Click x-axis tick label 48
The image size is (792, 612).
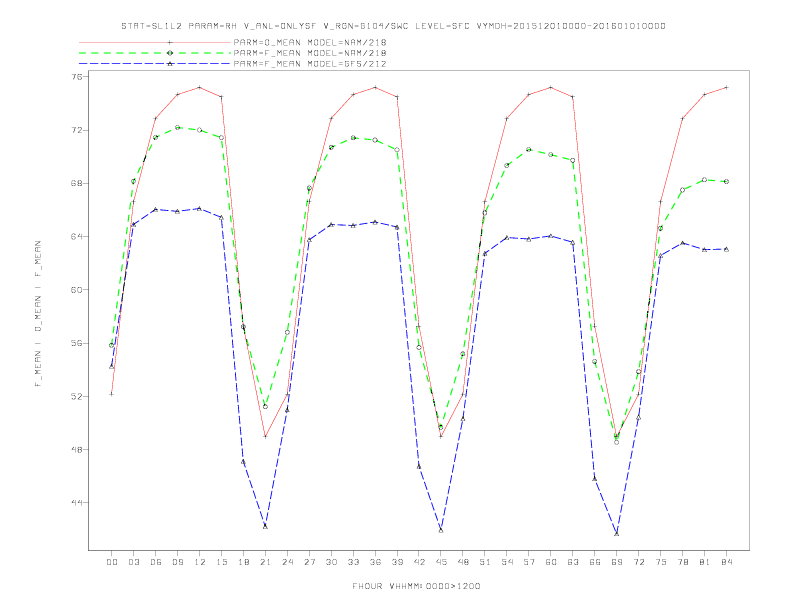point(463,562)
